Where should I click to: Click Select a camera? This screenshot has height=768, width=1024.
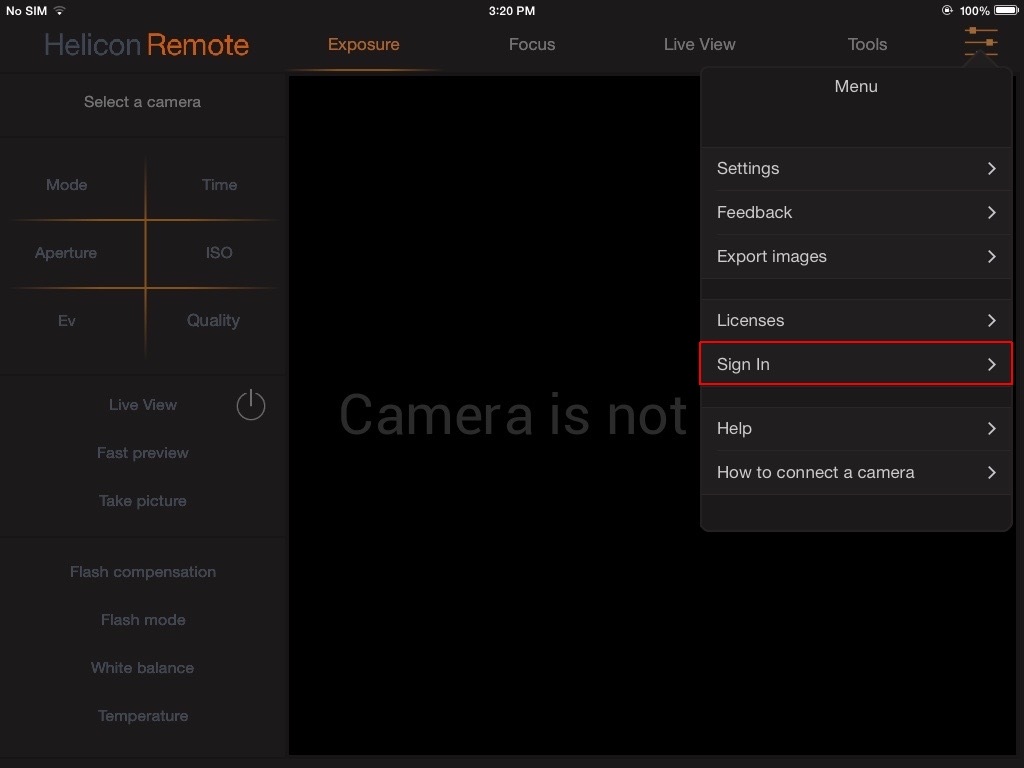142,101
